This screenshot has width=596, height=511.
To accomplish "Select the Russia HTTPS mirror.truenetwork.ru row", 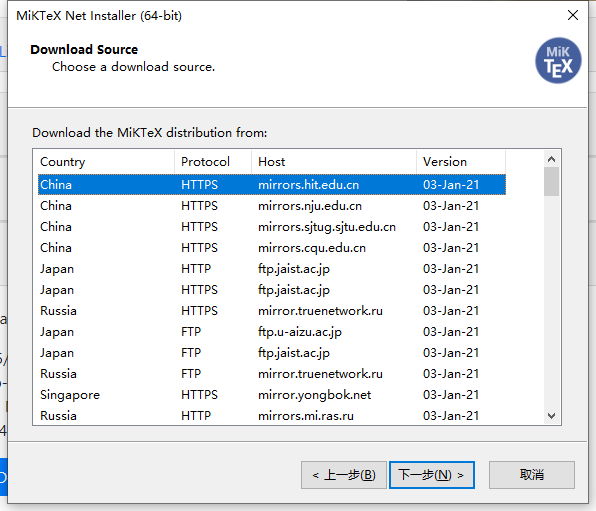I will [x=272, y=311].
